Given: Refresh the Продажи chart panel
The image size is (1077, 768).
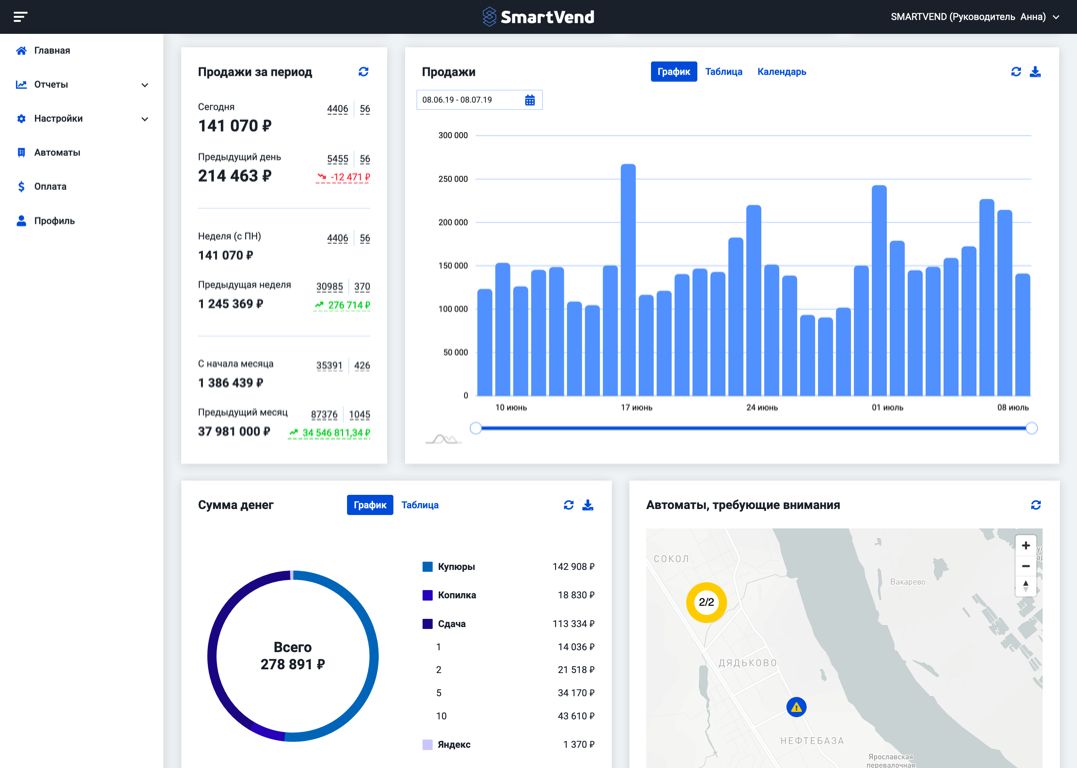Looking at the screenshot, I should (1016, 72).
